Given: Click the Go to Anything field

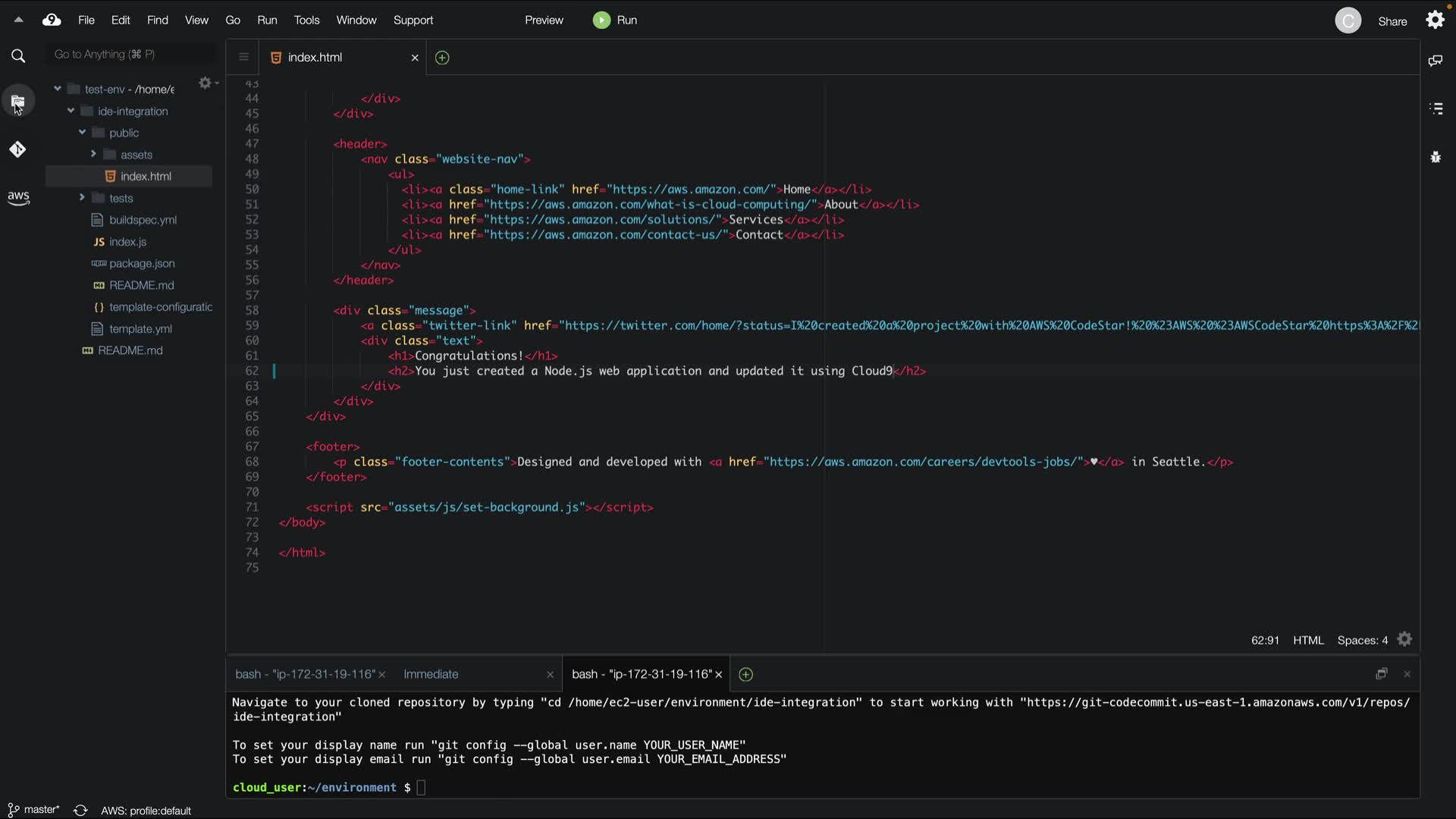Looking at the screenshot, I should click(129, 55).
